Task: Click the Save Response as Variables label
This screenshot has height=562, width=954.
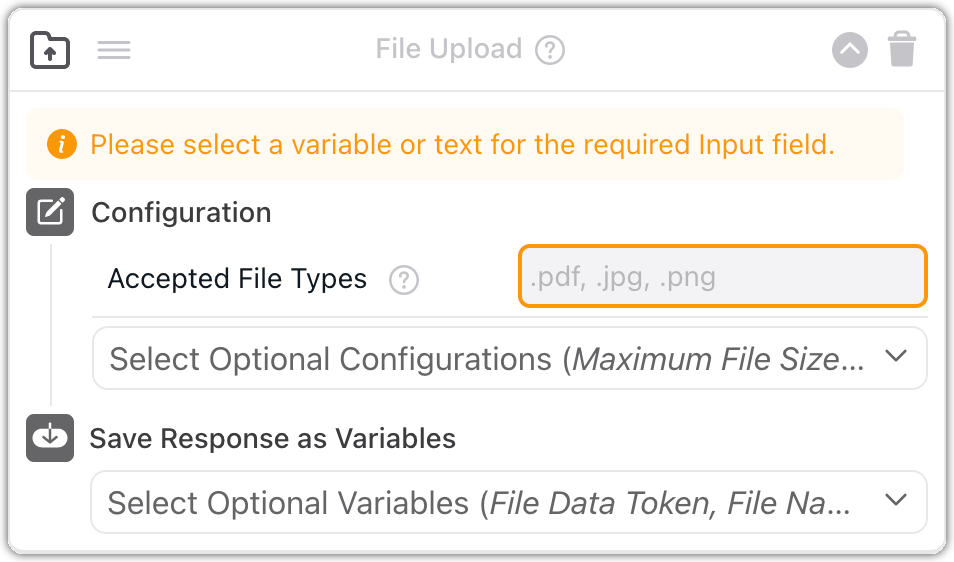Action: pyautogui.click(x=273, y=438)
